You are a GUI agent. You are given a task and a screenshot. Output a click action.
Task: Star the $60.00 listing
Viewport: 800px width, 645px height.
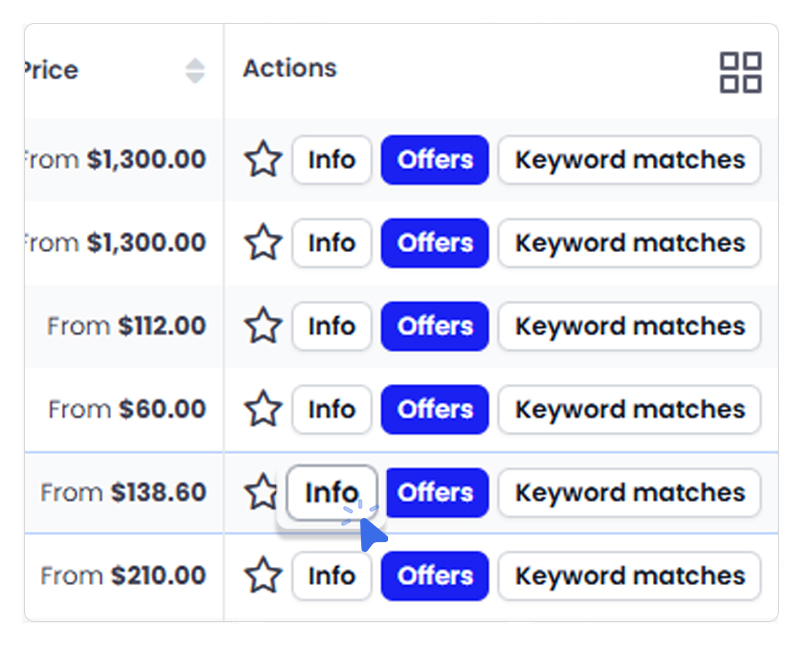(x=263, y=409)
